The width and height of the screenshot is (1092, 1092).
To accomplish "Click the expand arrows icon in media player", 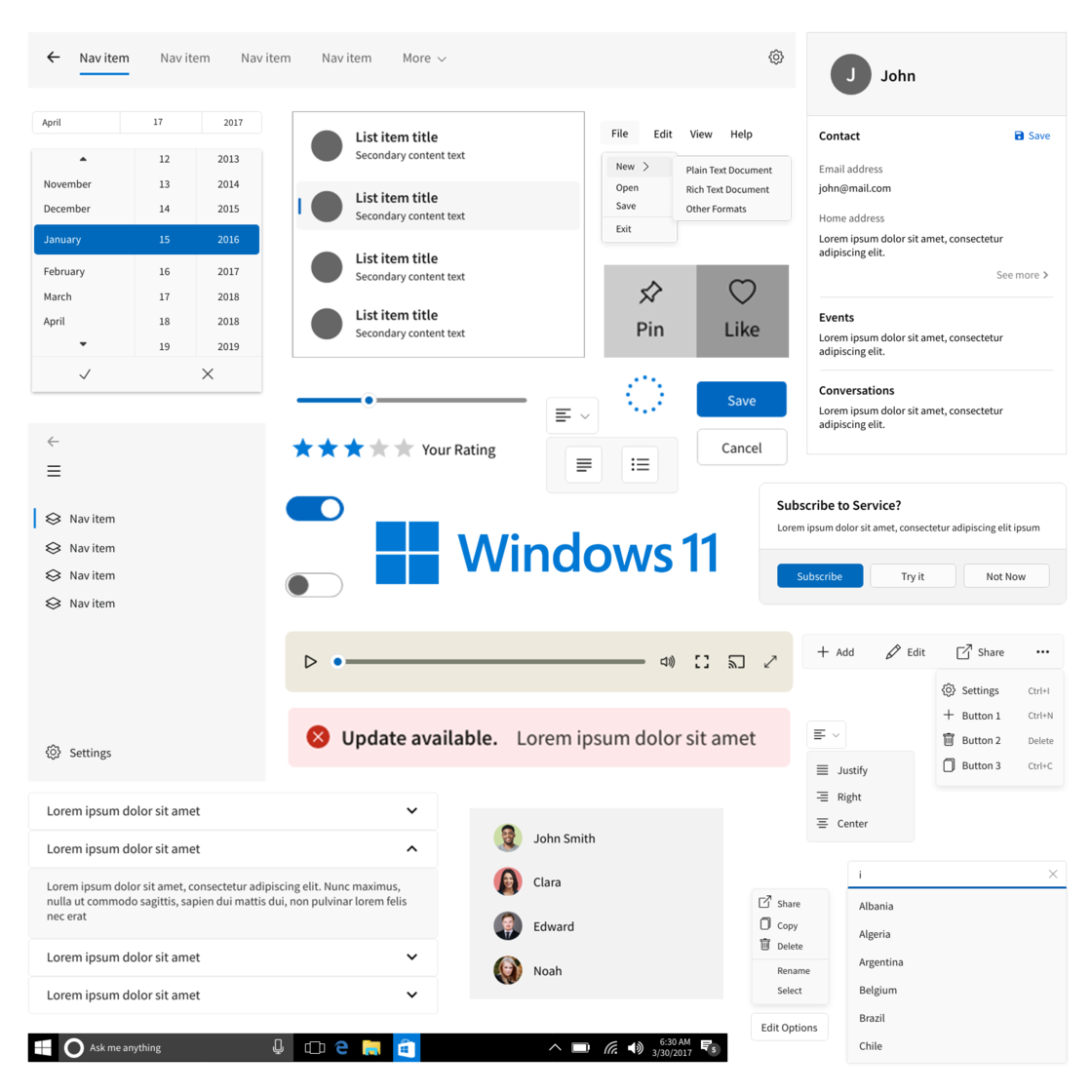I will coord(770,662).
